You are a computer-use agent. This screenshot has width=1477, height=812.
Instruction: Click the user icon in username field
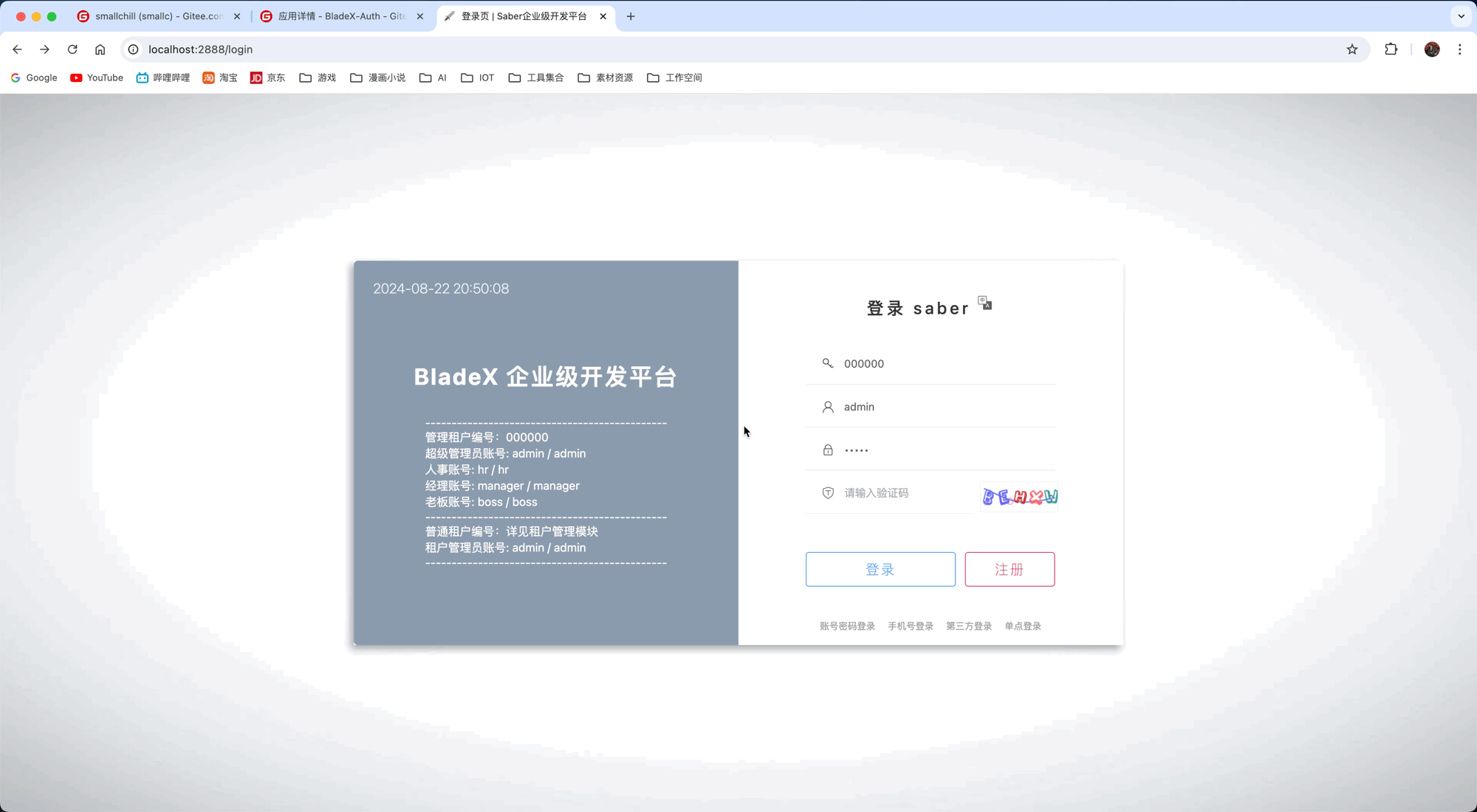click(828, 407)
